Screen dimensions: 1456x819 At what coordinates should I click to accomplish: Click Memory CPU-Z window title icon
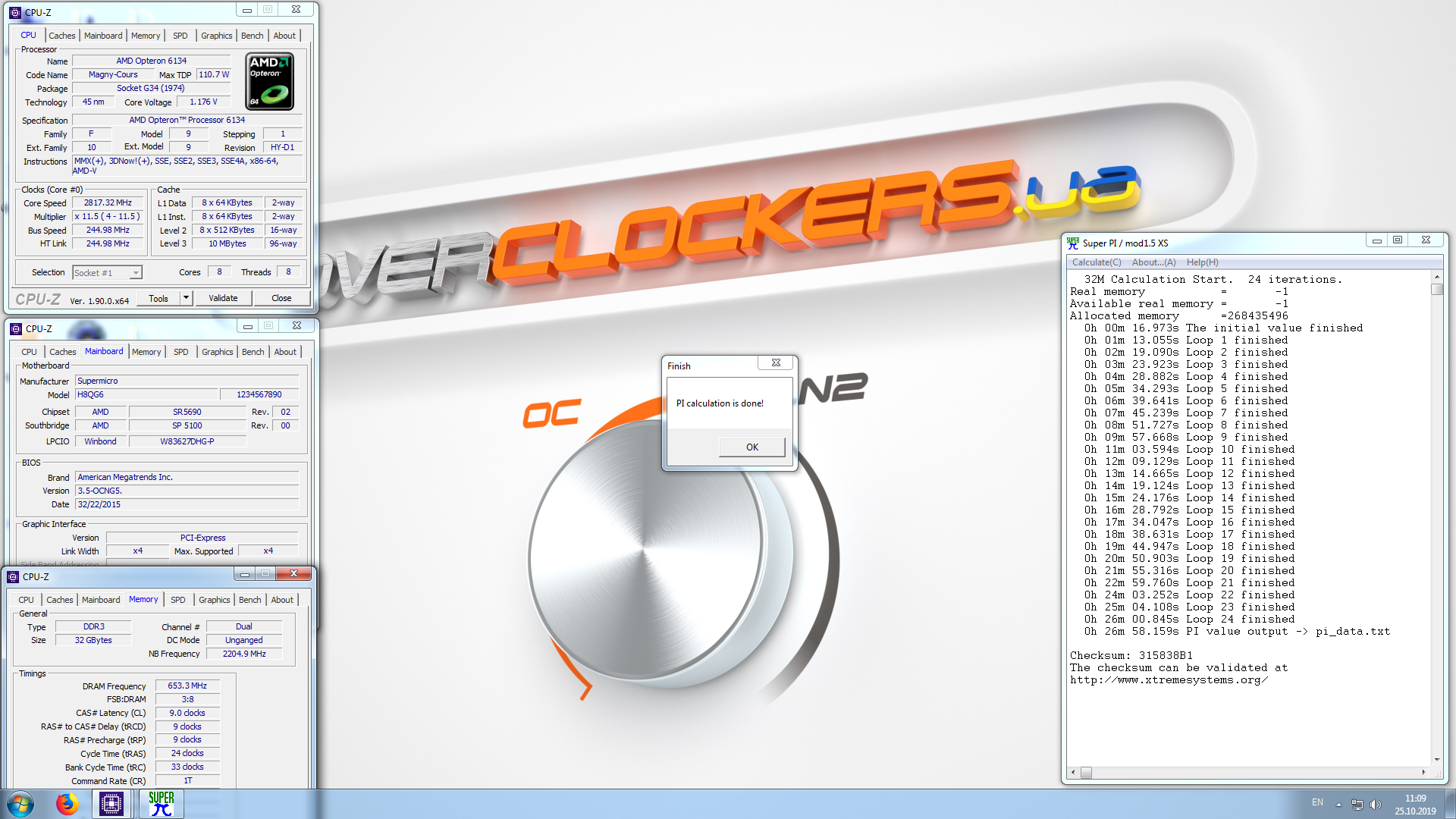[13, 576]
